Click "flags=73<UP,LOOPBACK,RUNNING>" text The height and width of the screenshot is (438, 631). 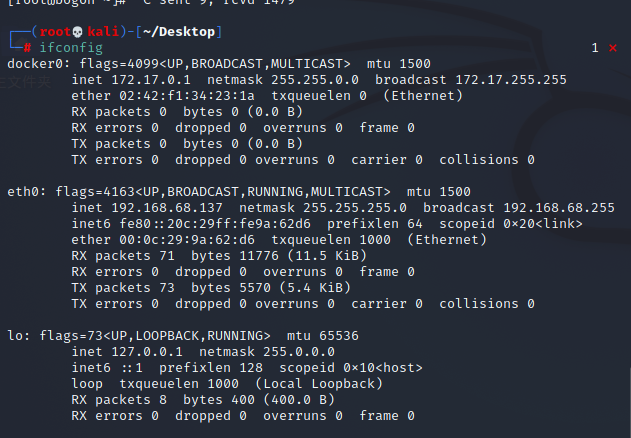point(155,336)
